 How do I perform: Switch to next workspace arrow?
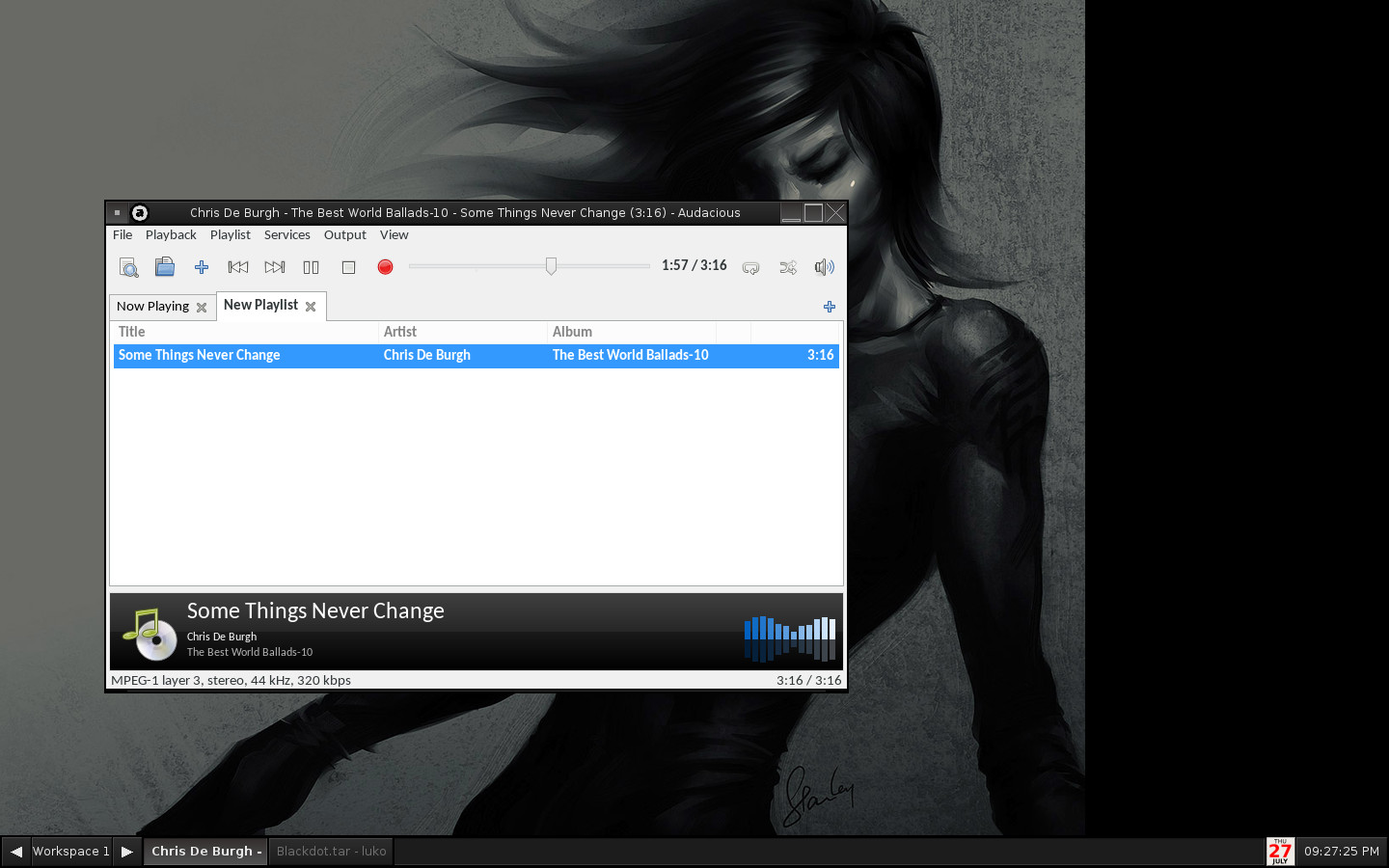click(127, 852)
